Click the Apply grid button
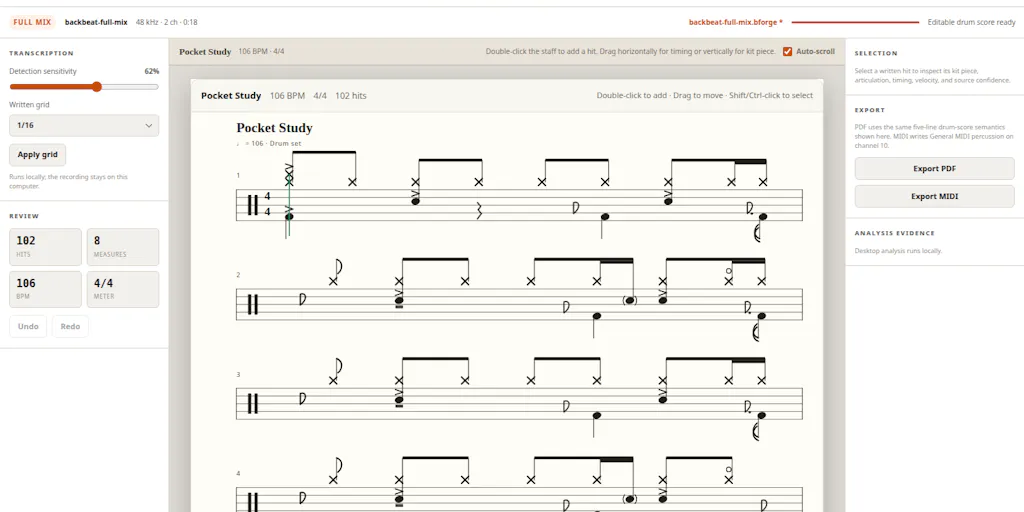This screenshot has width=1024, height=512. (37, 155)
